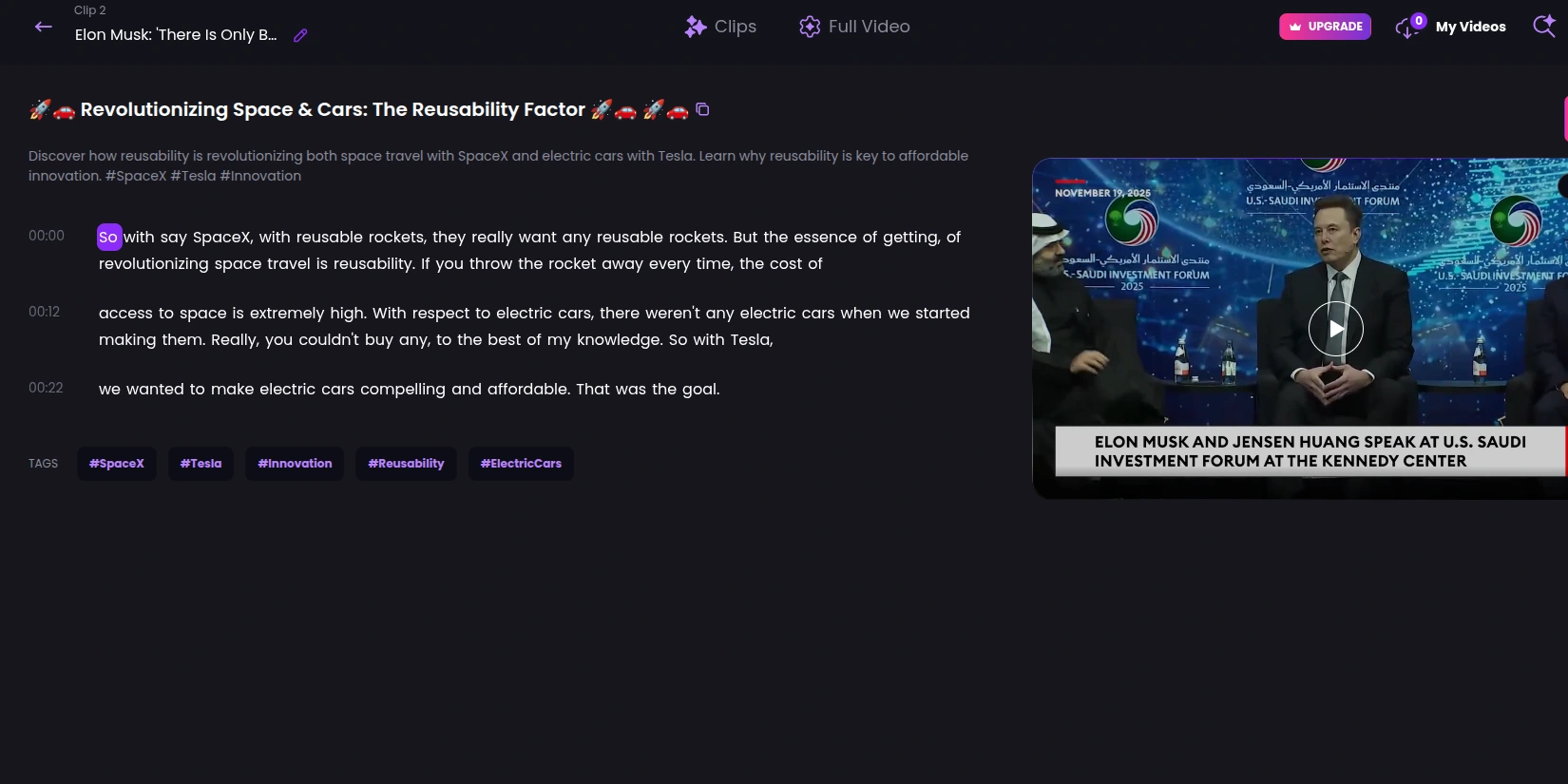Play the video preview
The height and width of the screenshot is (784, 1568).
pyautogui.click(x=1335, y=329)
